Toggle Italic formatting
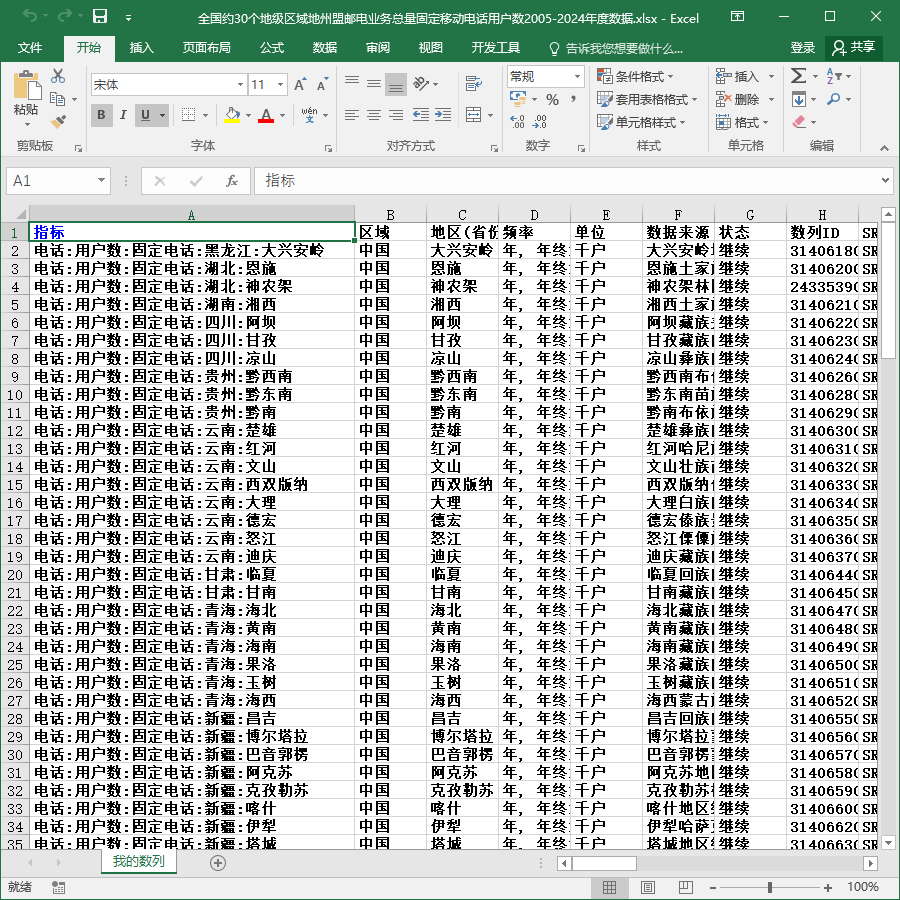Viewport: 900px width, 900px height. point(123,115)
